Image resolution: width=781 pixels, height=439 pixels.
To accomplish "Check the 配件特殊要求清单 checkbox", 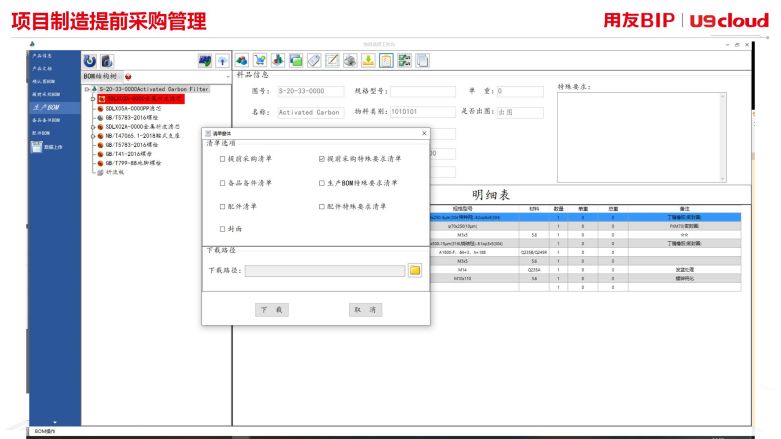I will click(322, 206).
